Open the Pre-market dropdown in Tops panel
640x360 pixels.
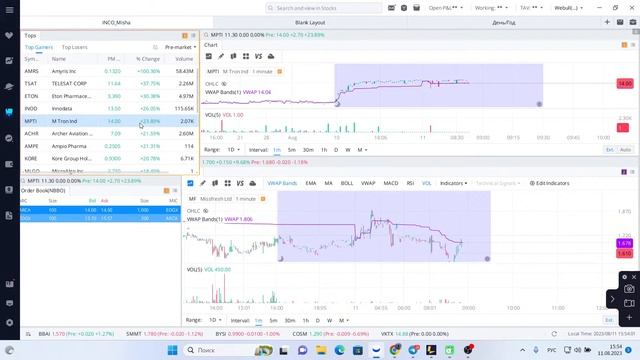click(180, 47)
